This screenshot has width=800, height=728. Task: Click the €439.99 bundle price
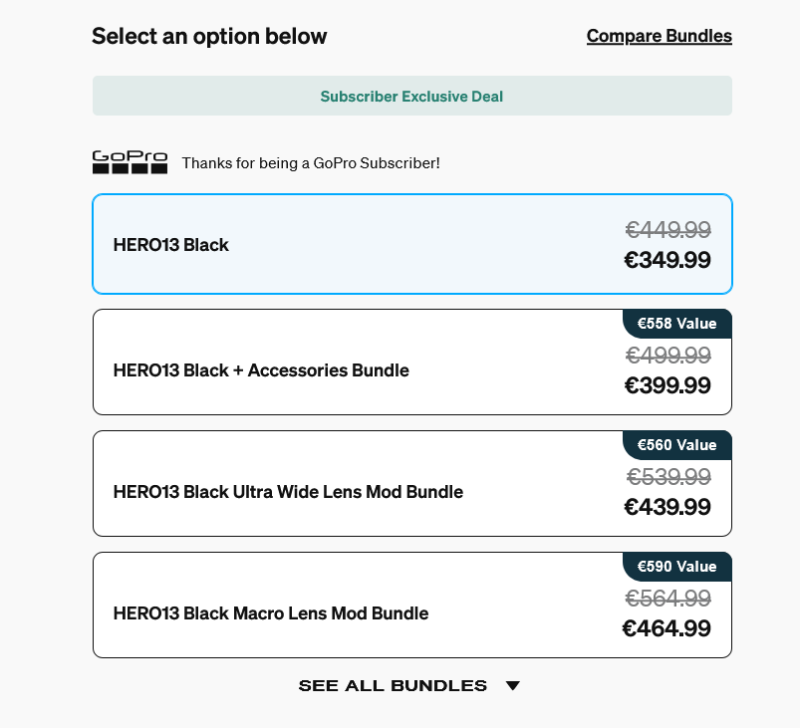coord(667,507)
